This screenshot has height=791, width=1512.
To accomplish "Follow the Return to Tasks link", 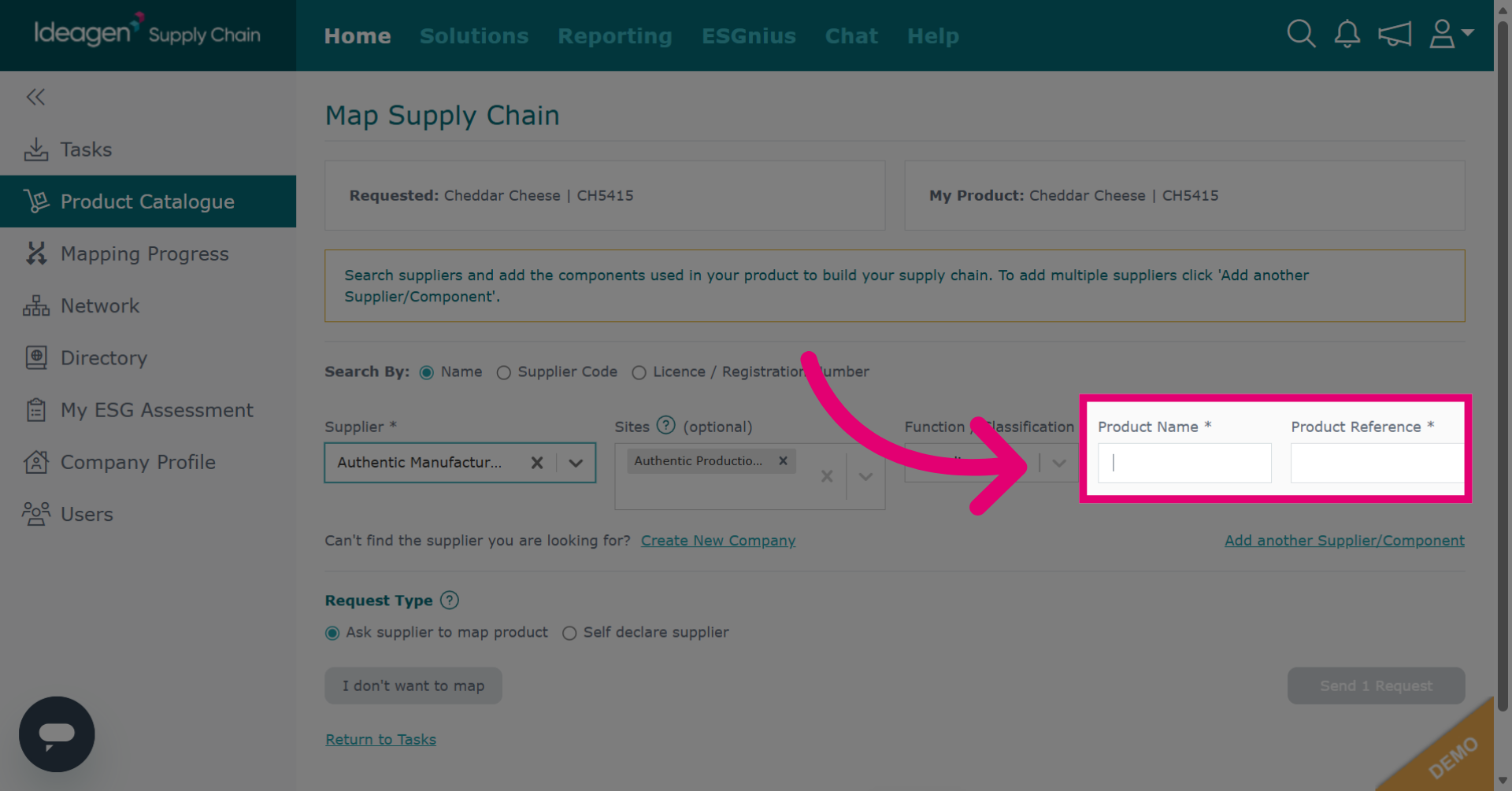I will [380, 740].
